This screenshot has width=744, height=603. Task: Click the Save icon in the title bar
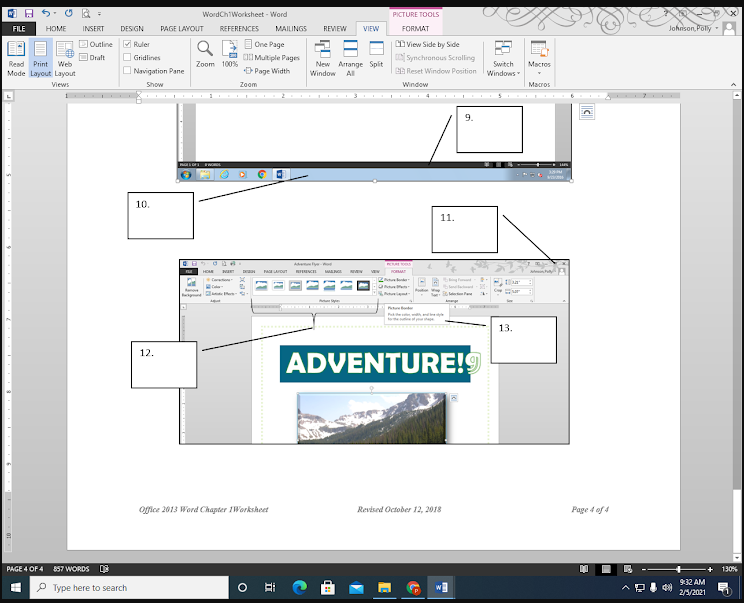[28, 14]
